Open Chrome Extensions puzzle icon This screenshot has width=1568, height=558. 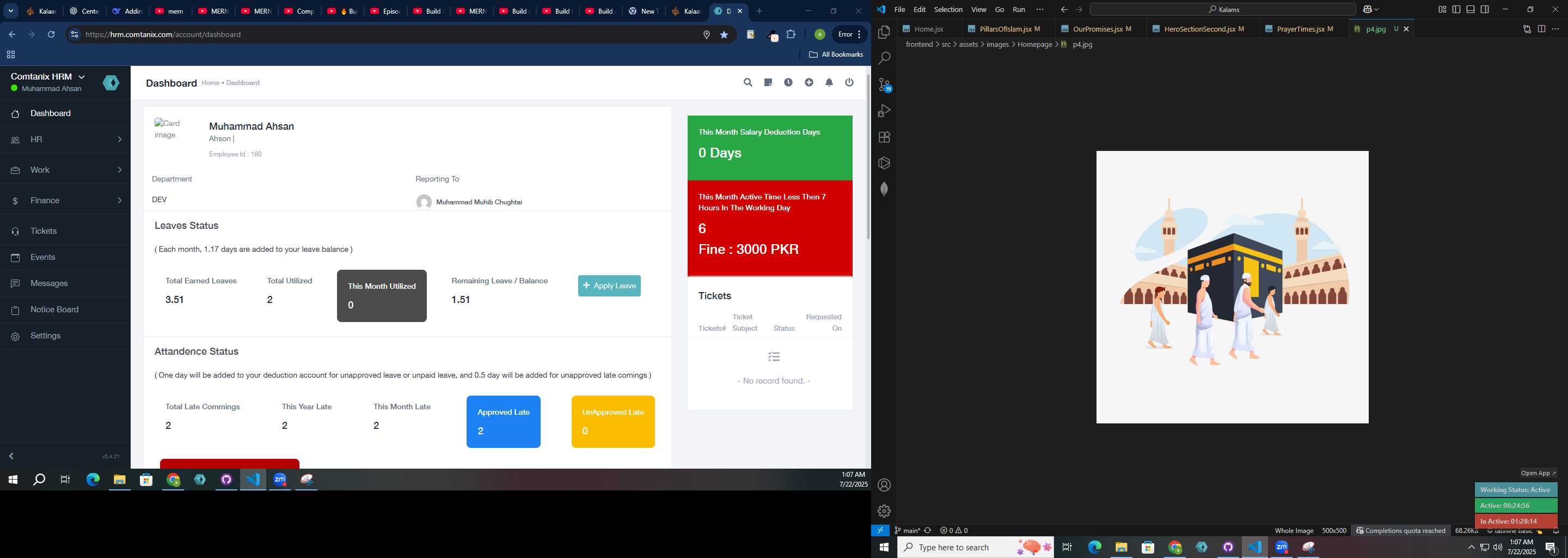pos(791,35)
